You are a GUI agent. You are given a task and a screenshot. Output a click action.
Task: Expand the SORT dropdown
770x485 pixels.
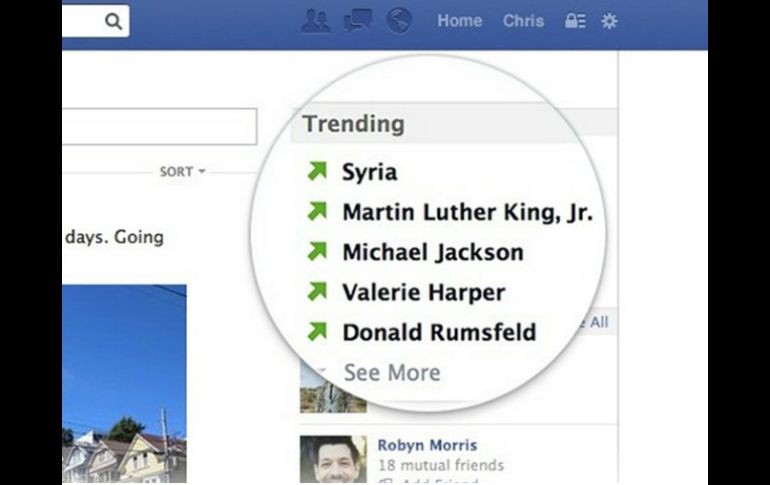pos(182,172)
